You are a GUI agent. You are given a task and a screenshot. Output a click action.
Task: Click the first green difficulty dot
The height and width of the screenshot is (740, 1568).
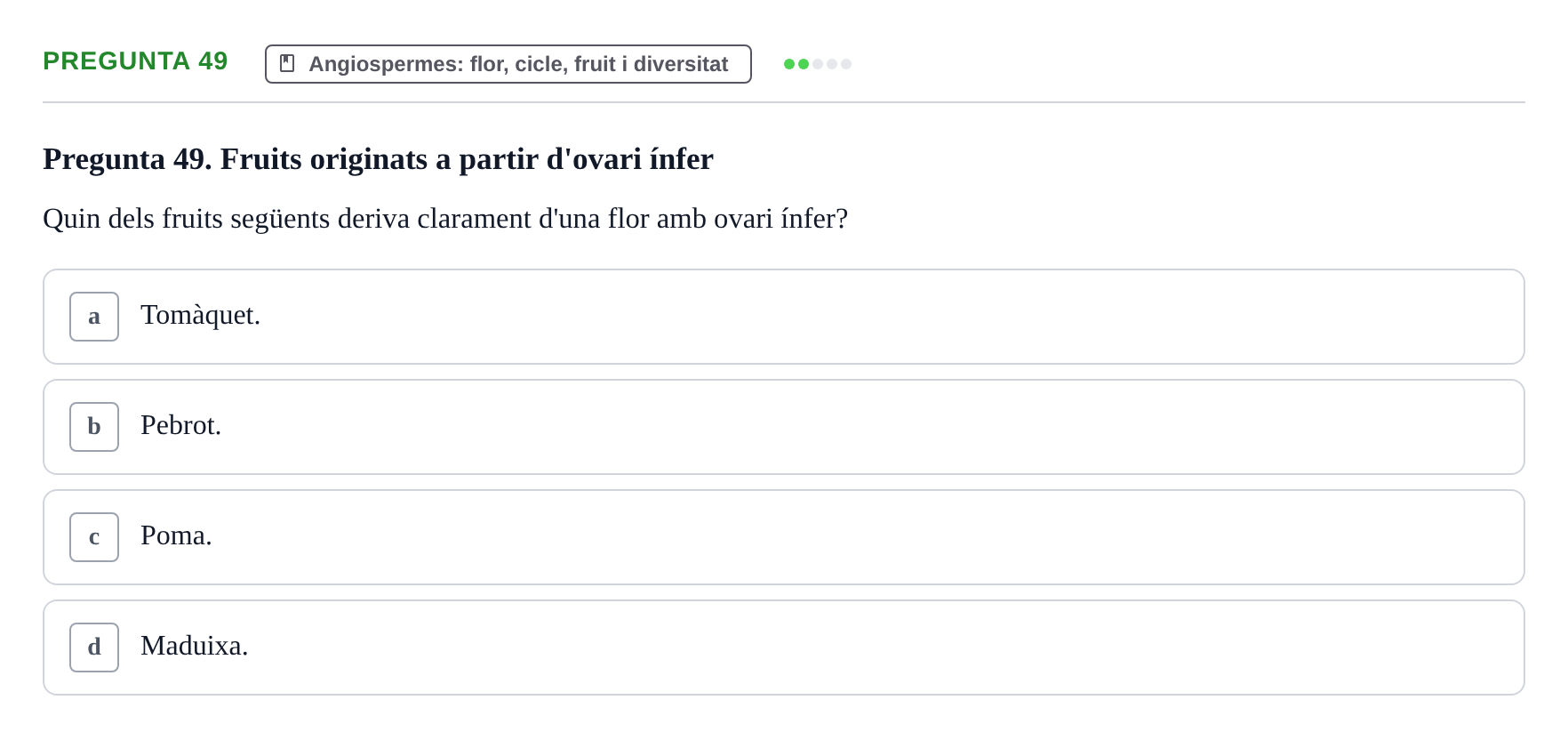tap(789, 64)
